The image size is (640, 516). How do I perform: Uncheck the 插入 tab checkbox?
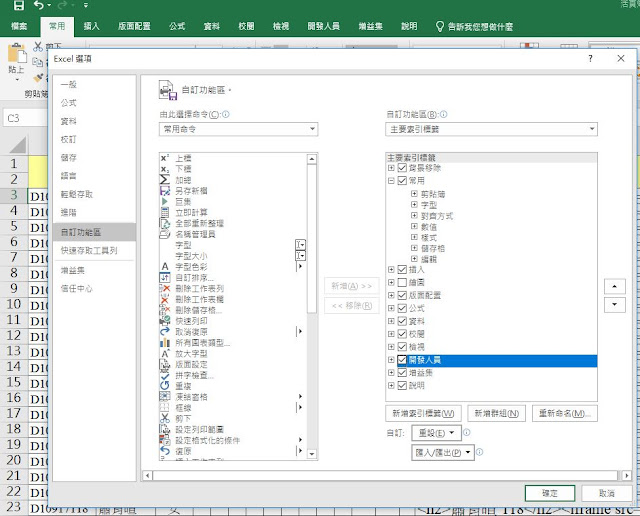[x=402, y=269]
